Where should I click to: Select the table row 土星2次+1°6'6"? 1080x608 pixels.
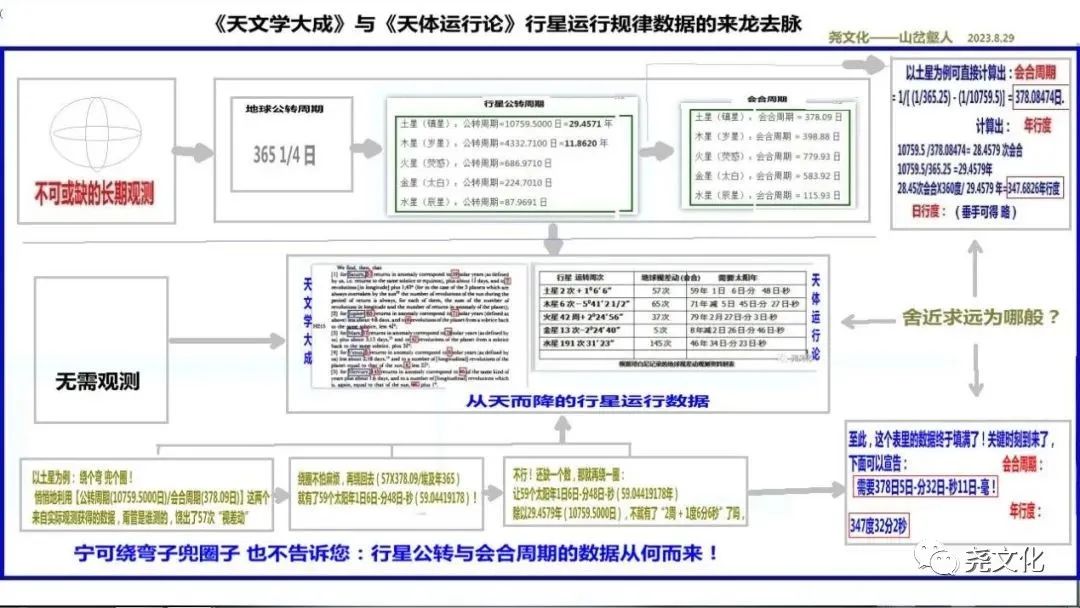coord(673,291)
